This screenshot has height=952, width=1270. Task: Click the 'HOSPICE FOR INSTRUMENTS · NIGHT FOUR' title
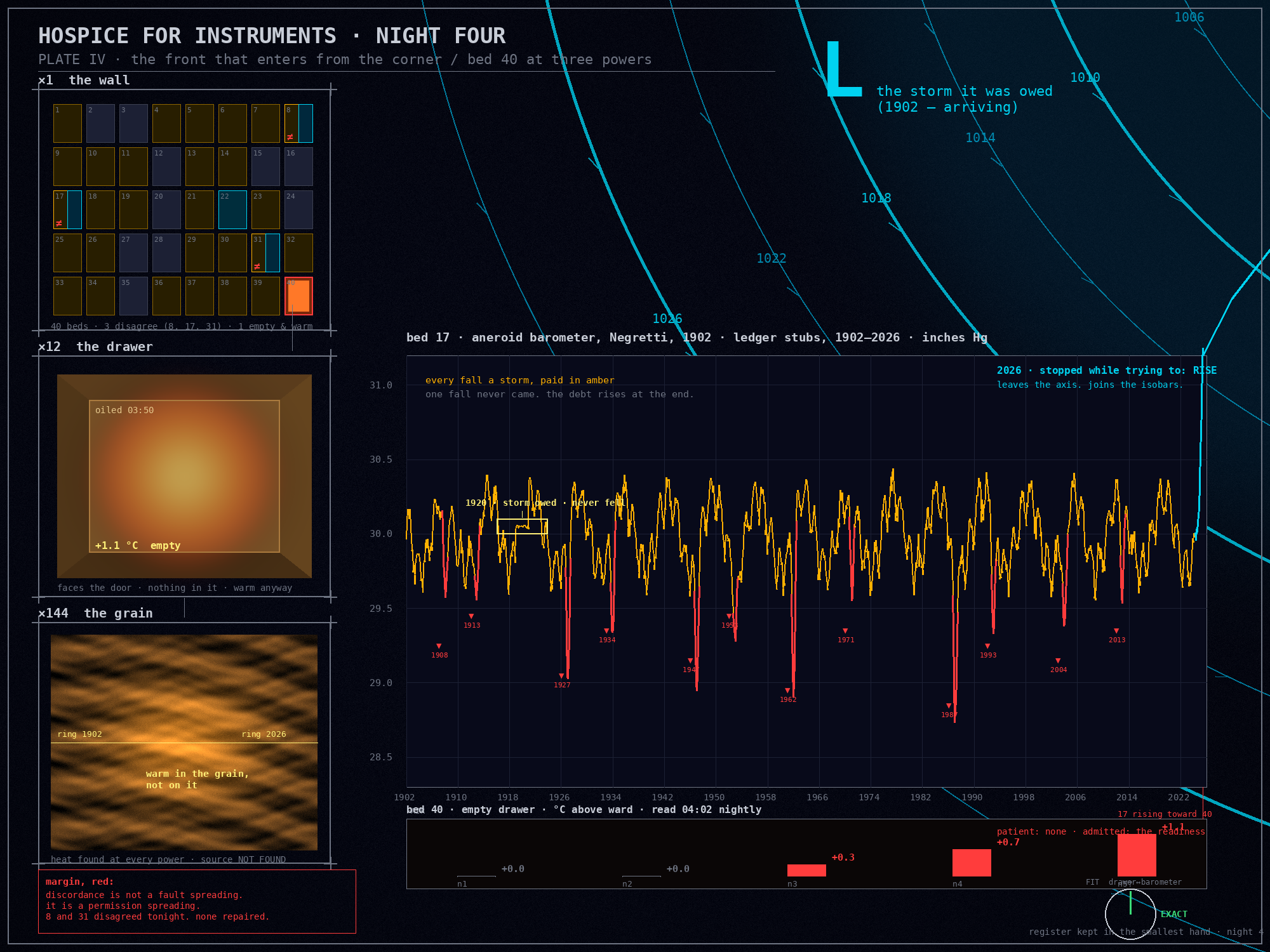[x=272, y=36]
